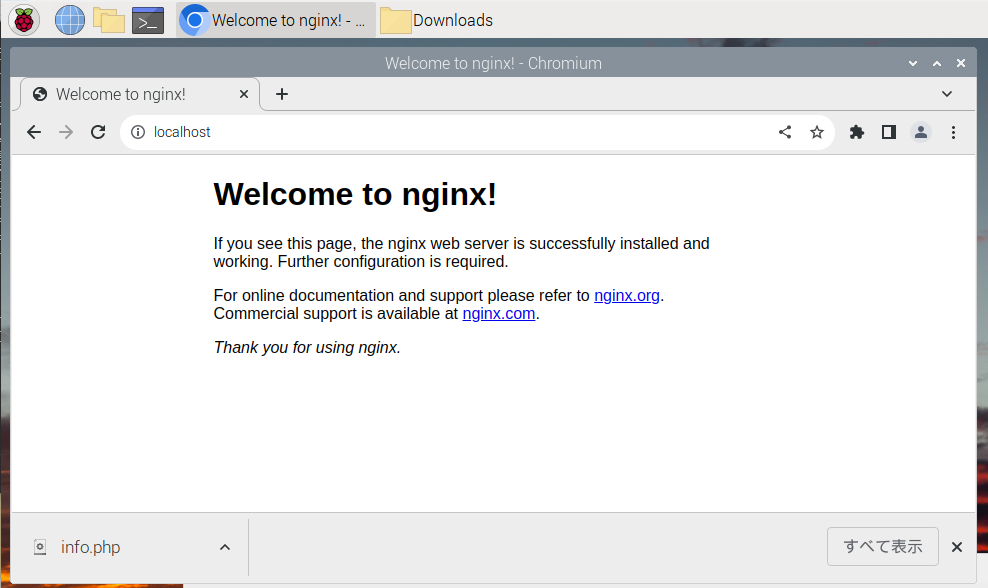Open the site information icon

[x=138, y=132]
